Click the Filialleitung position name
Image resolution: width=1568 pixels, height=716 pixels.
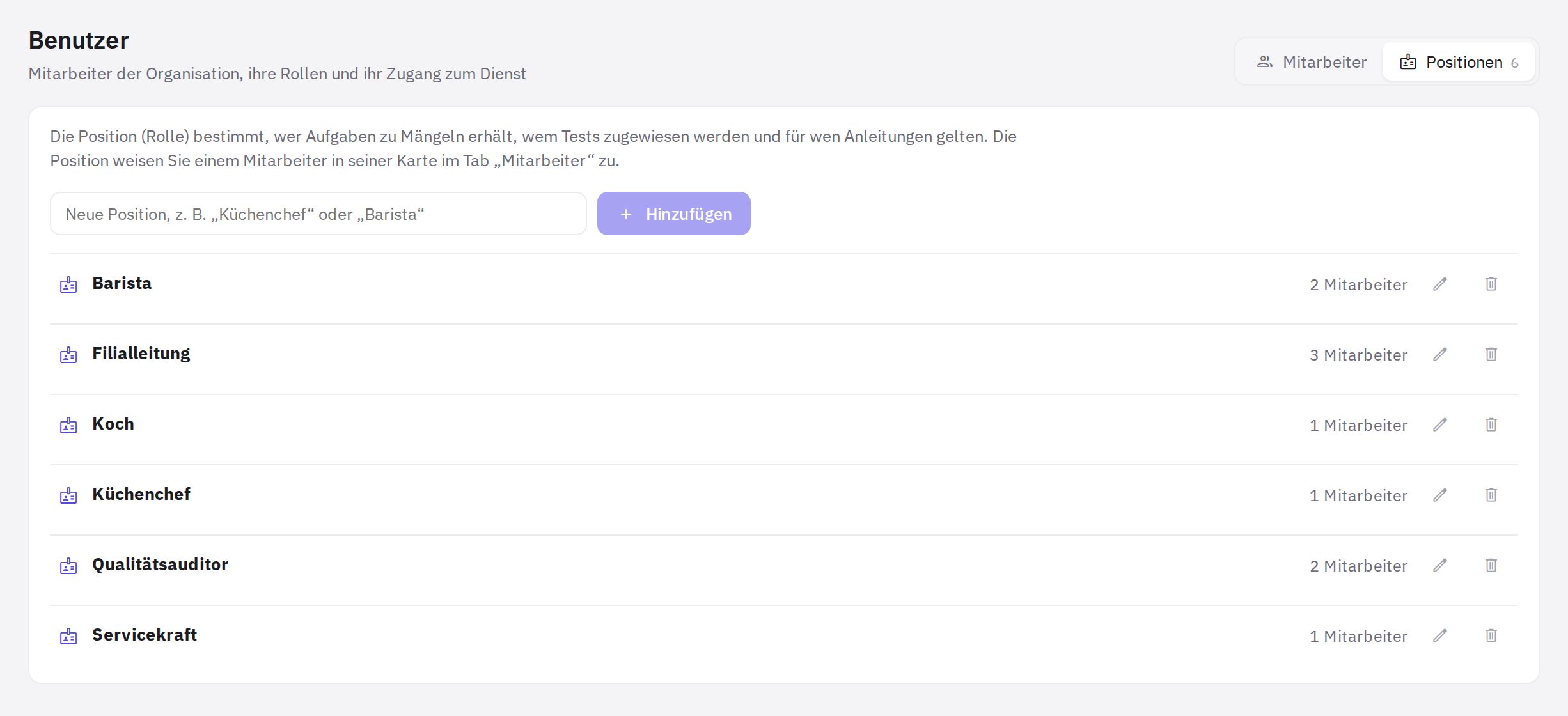[x=141, y=354]
